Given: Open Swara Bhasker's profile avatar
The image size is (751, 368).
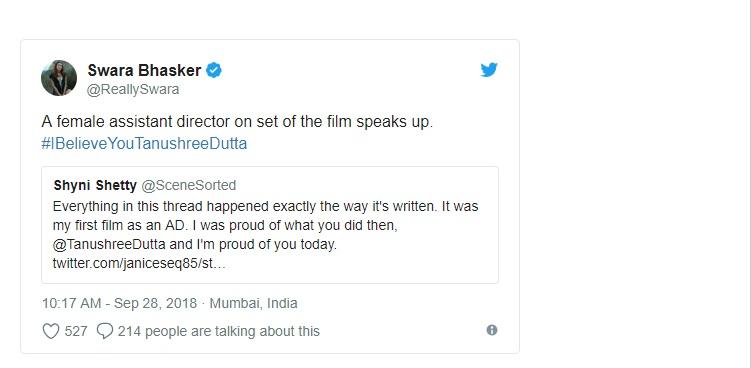Looking at the screenshot, I should pyautogui.click(x=59, y=78).
